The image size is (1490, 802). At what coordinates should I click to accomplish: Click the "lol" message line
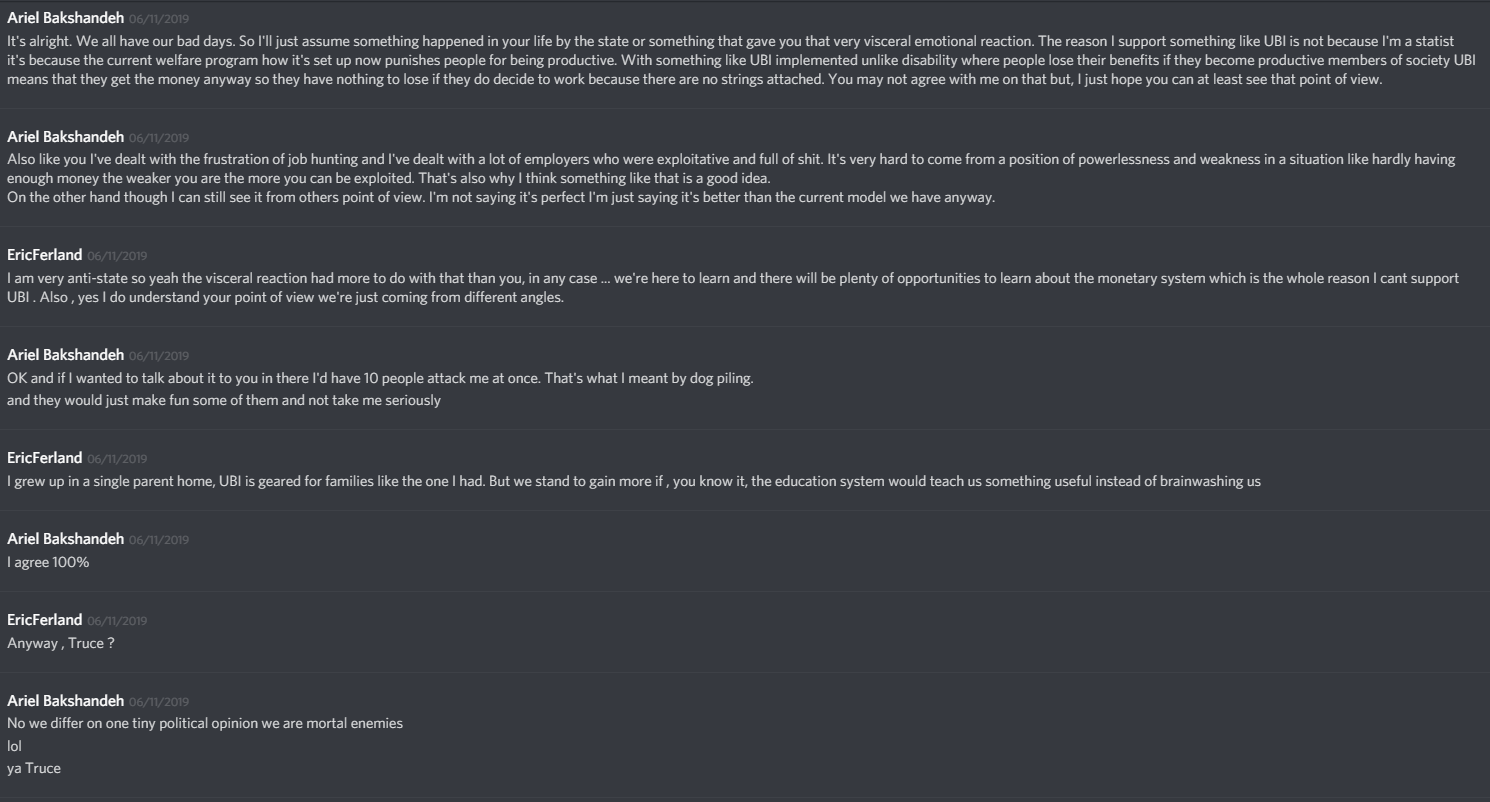click(x=14, y=746)
